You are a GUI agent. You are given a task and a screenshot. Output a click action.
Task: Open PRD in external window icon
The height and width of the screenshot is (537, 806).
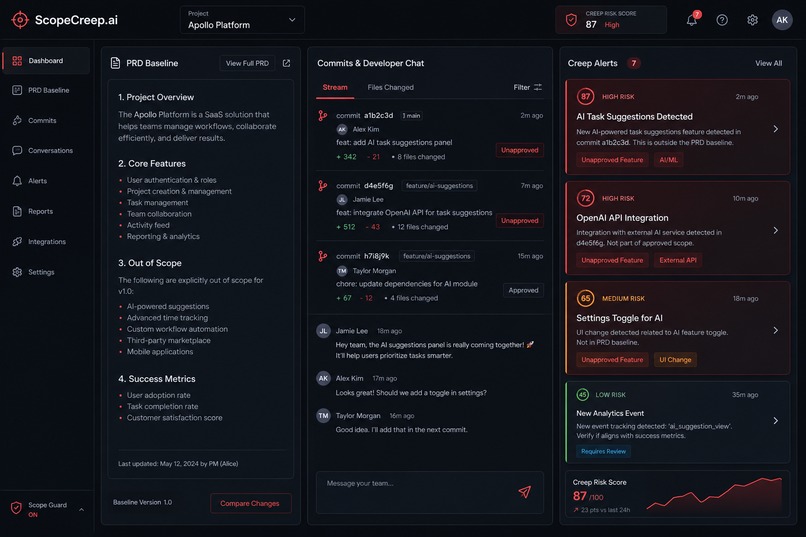coord(286,63)
